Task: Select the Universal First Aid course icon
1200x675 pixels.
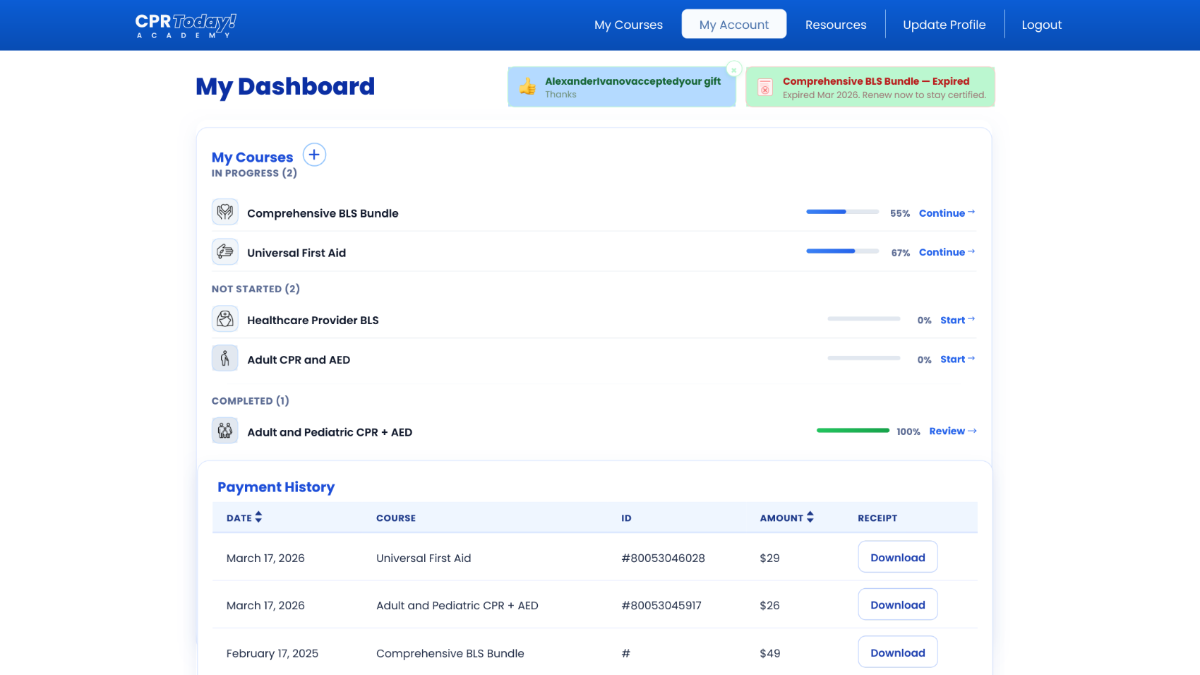Action: [225, 252]
